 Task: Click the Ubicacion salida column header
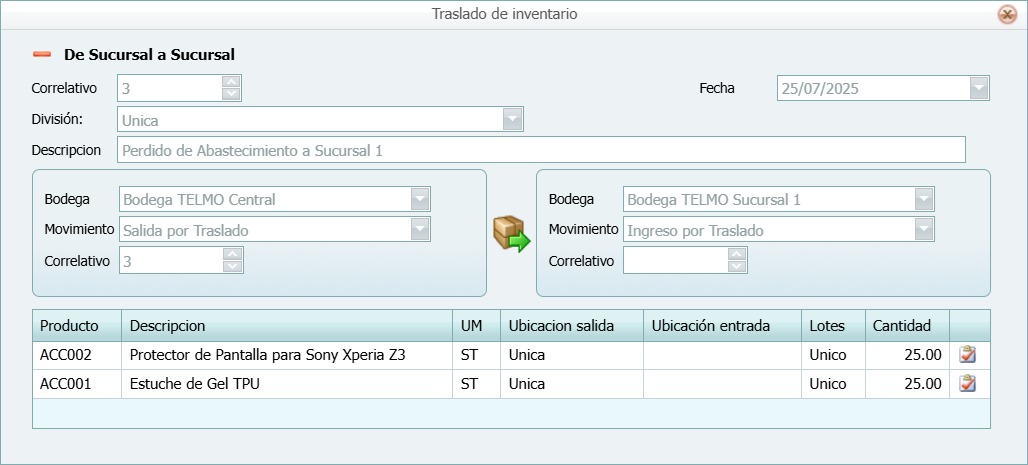(572, 325)
